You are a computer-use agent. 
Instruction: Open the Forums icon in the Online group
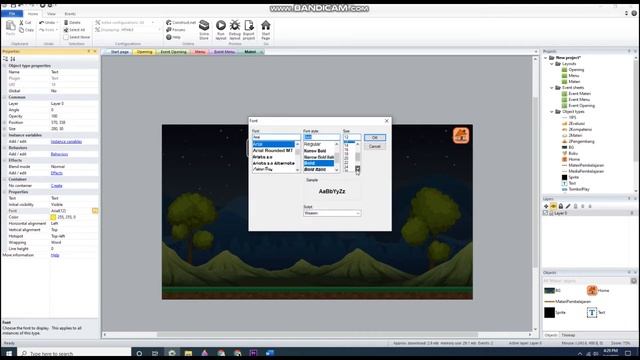coord(169,30)
